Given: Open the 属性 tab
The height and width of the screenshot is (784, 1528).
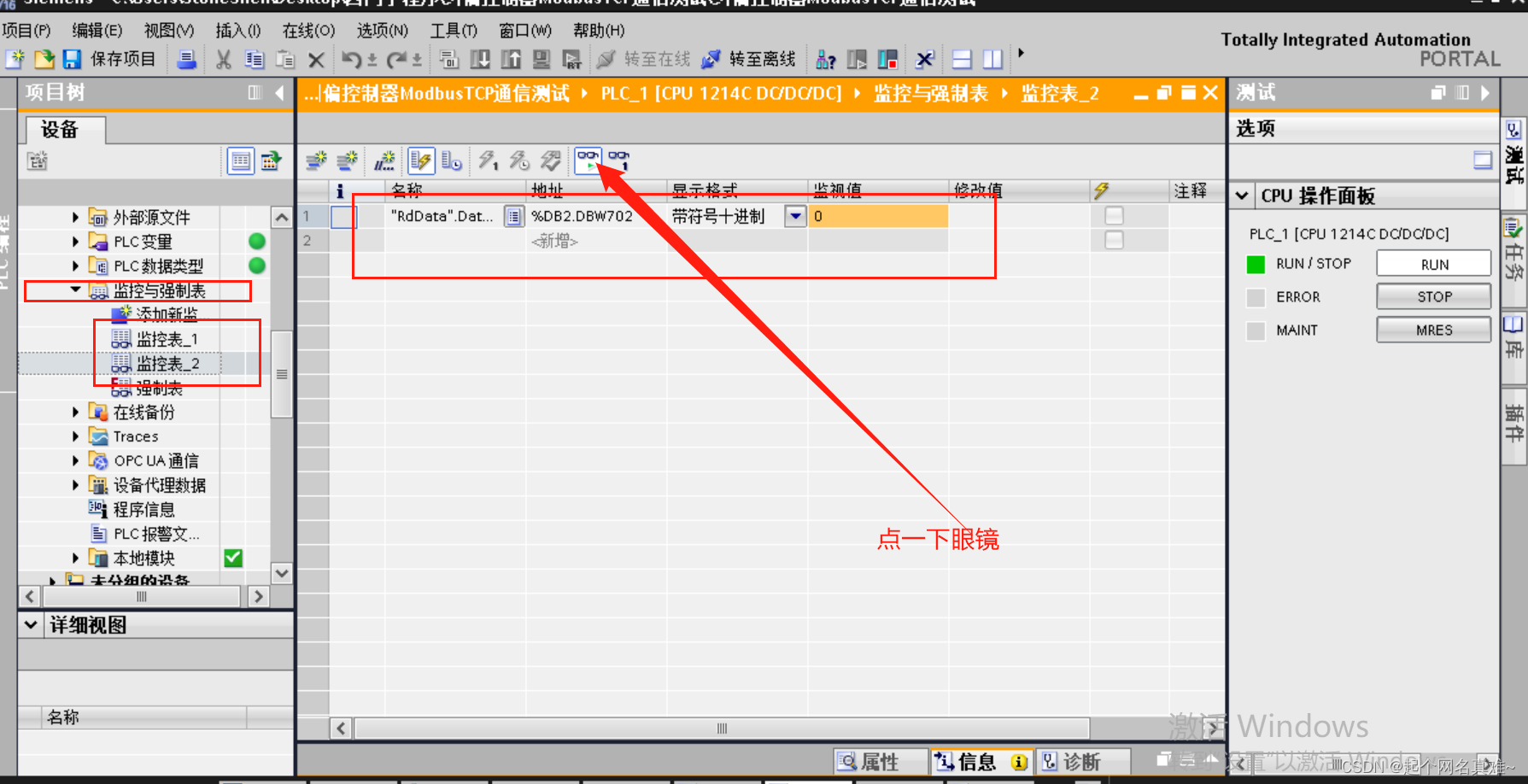Looking at the screenshot, I should point(880,761).
